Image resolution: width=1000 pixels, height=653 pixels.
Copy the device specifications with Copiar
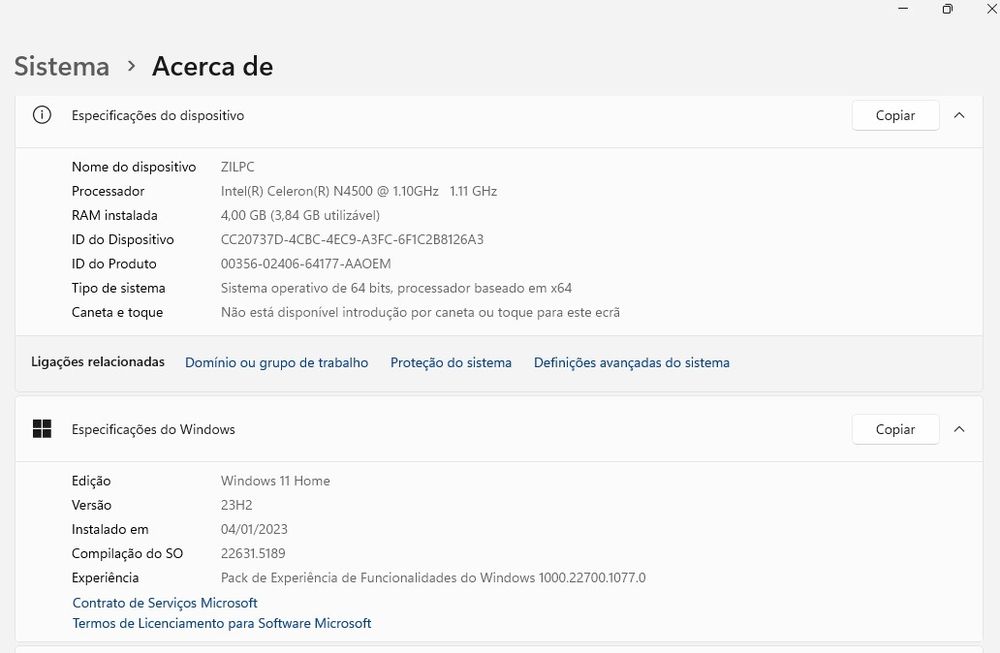click(895, 115)
